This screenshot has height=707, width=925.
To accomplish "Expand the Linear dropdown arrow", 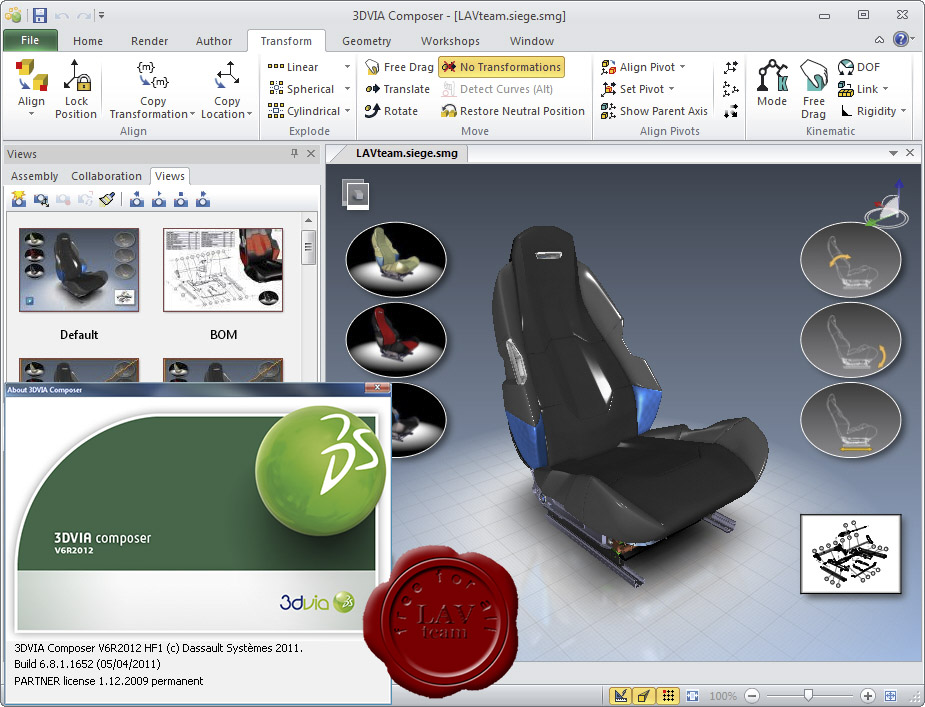I will 347,67.
